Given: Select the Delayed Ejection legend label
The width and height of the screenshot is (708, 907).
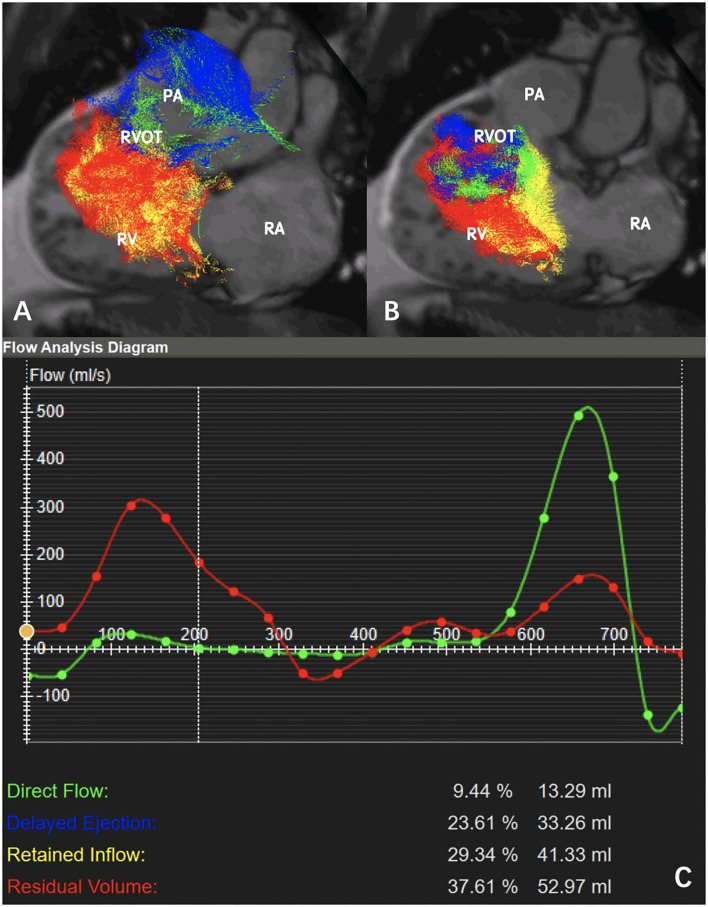Looking at the screenshot, I should (81, 823).
